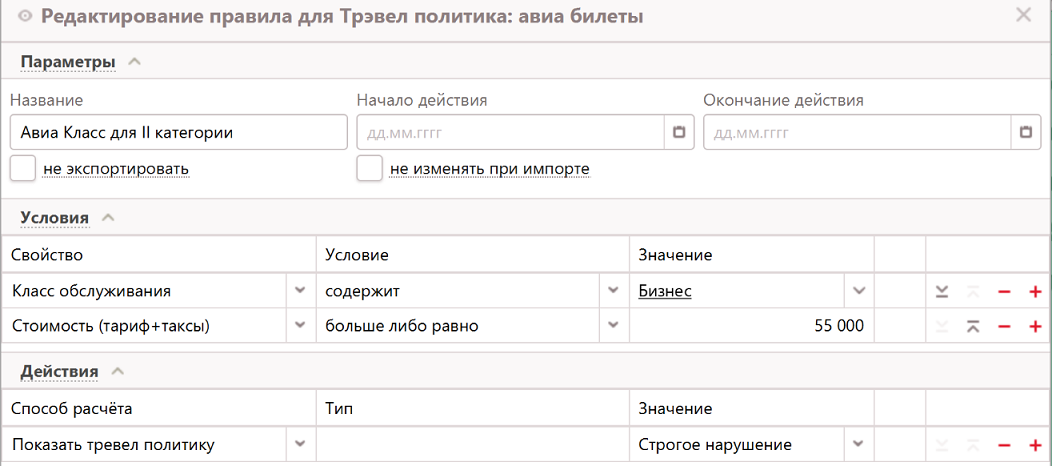Collapse the Условия section
This screenshot has height=466, width=1052.
[108, 217]
